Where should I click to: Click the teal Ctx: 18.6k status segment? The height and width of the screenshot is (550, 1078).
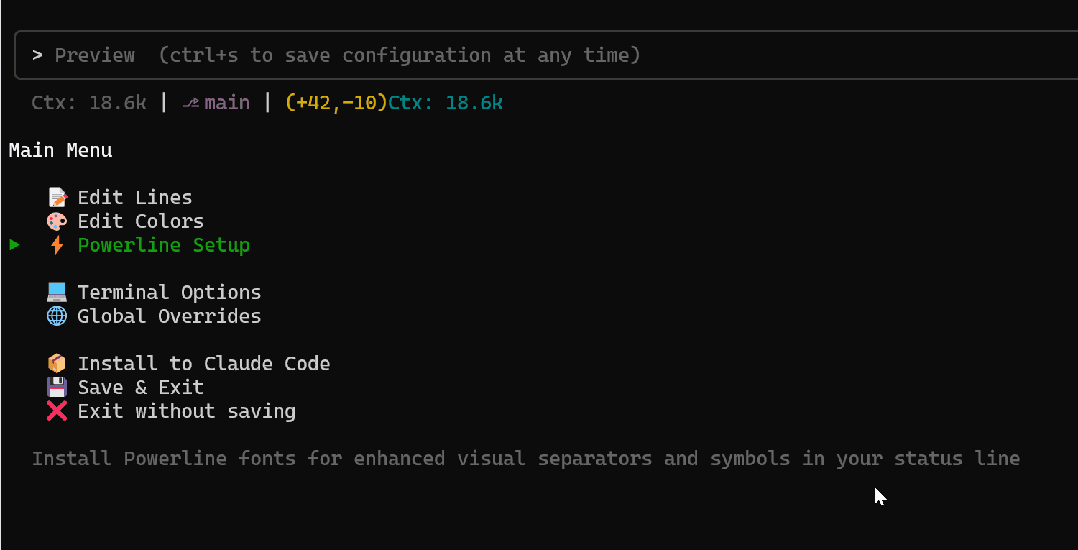coord(445,103)
